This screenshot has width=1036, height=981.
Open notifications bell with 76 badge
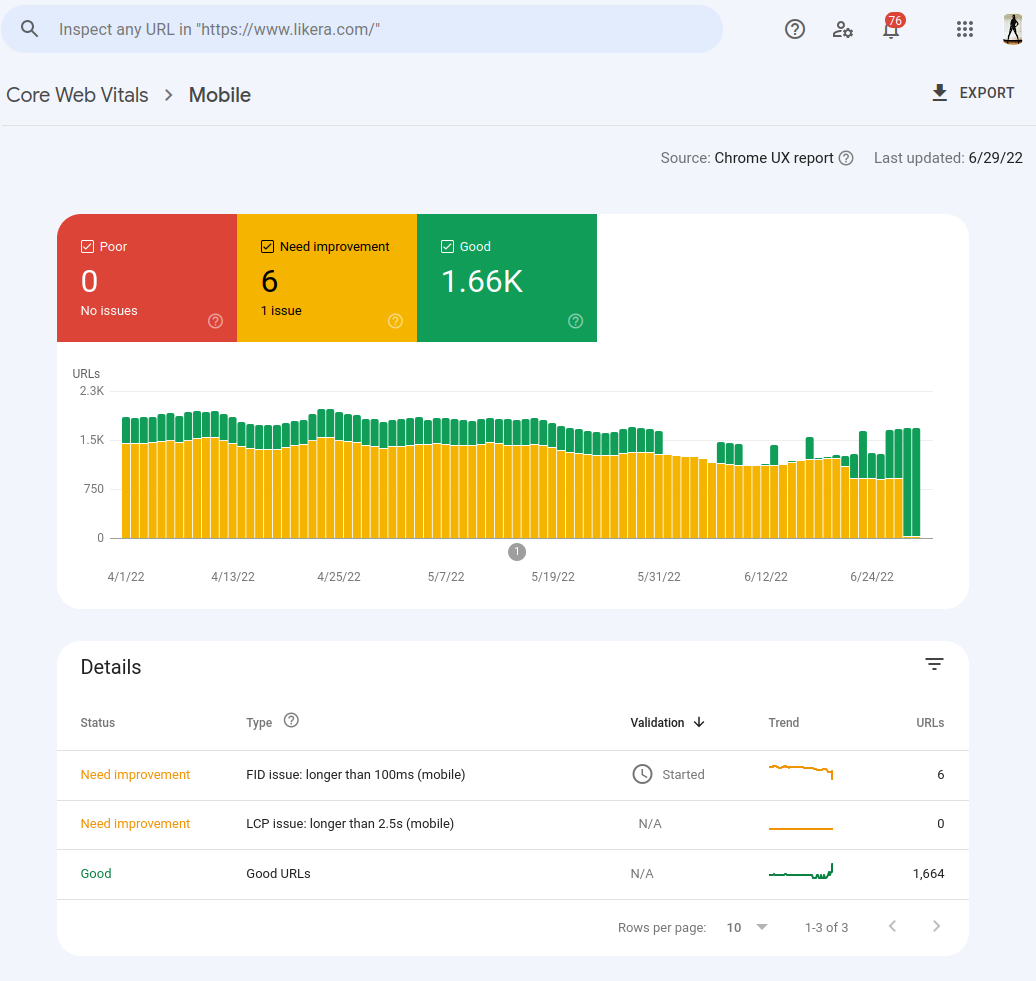coord(891,29)
